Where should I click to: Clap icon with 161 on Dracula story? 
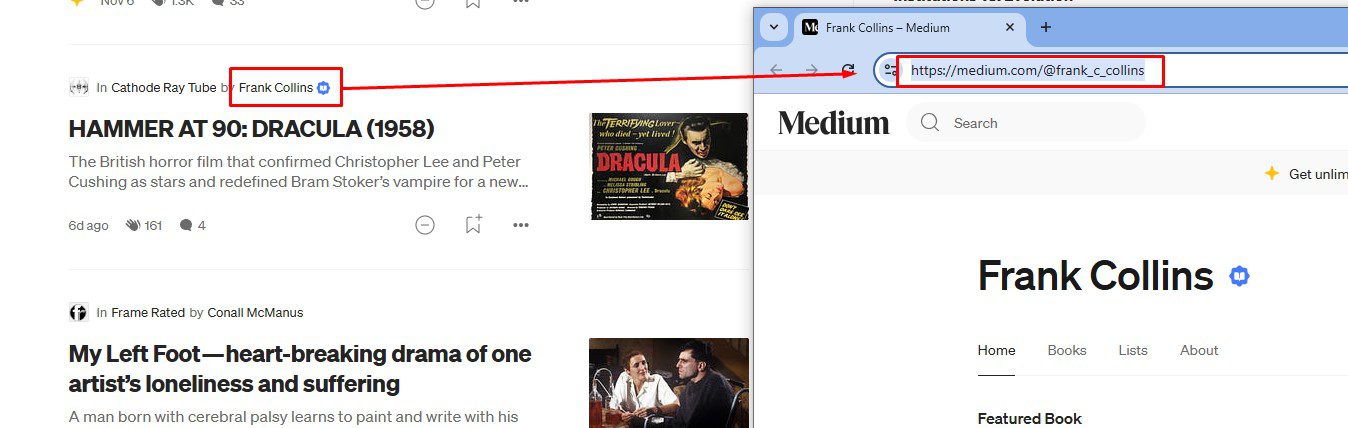click(x=144, y=225)
